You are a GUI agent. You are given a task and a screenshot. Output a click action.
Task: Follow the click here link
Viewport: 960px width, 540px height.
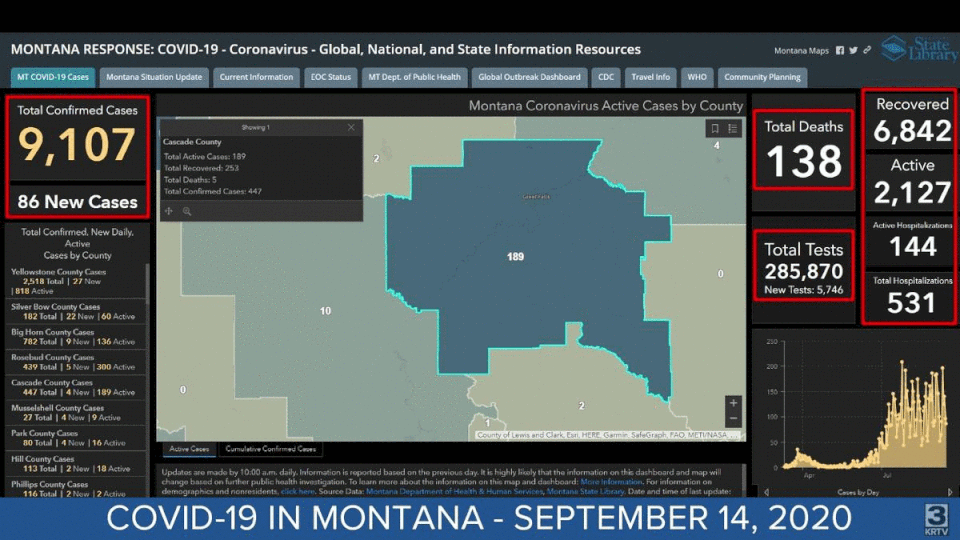(298, 491)
